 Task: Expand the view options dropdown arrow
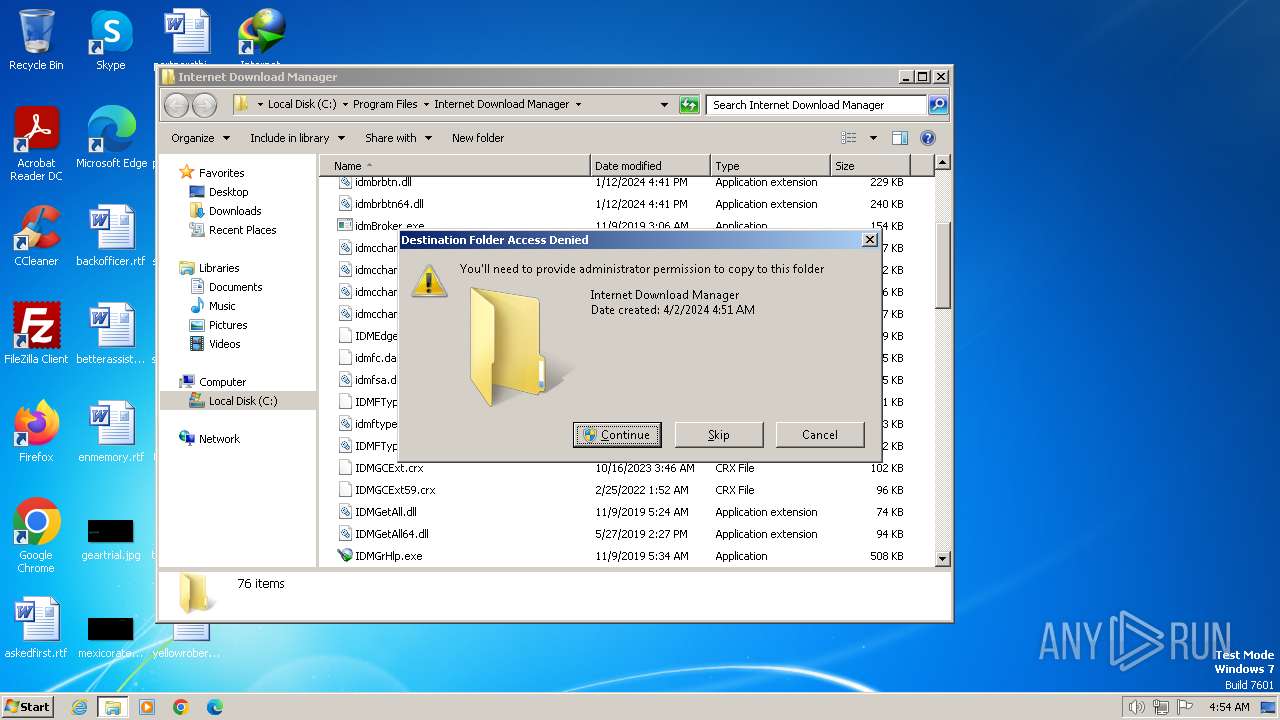pos(873,138)
